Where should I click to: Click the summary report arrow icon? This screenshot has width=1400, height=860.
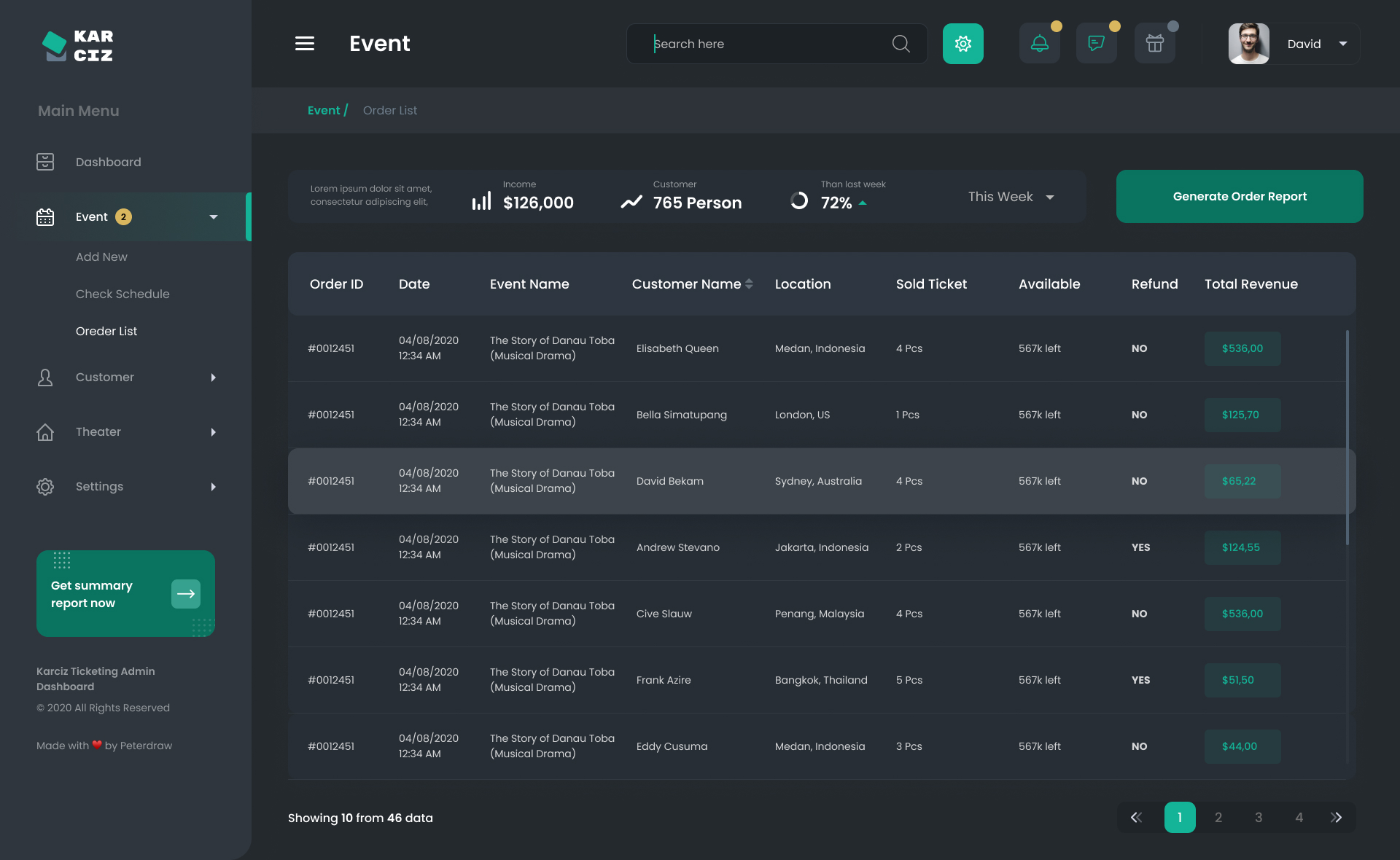tap(186, 594)
